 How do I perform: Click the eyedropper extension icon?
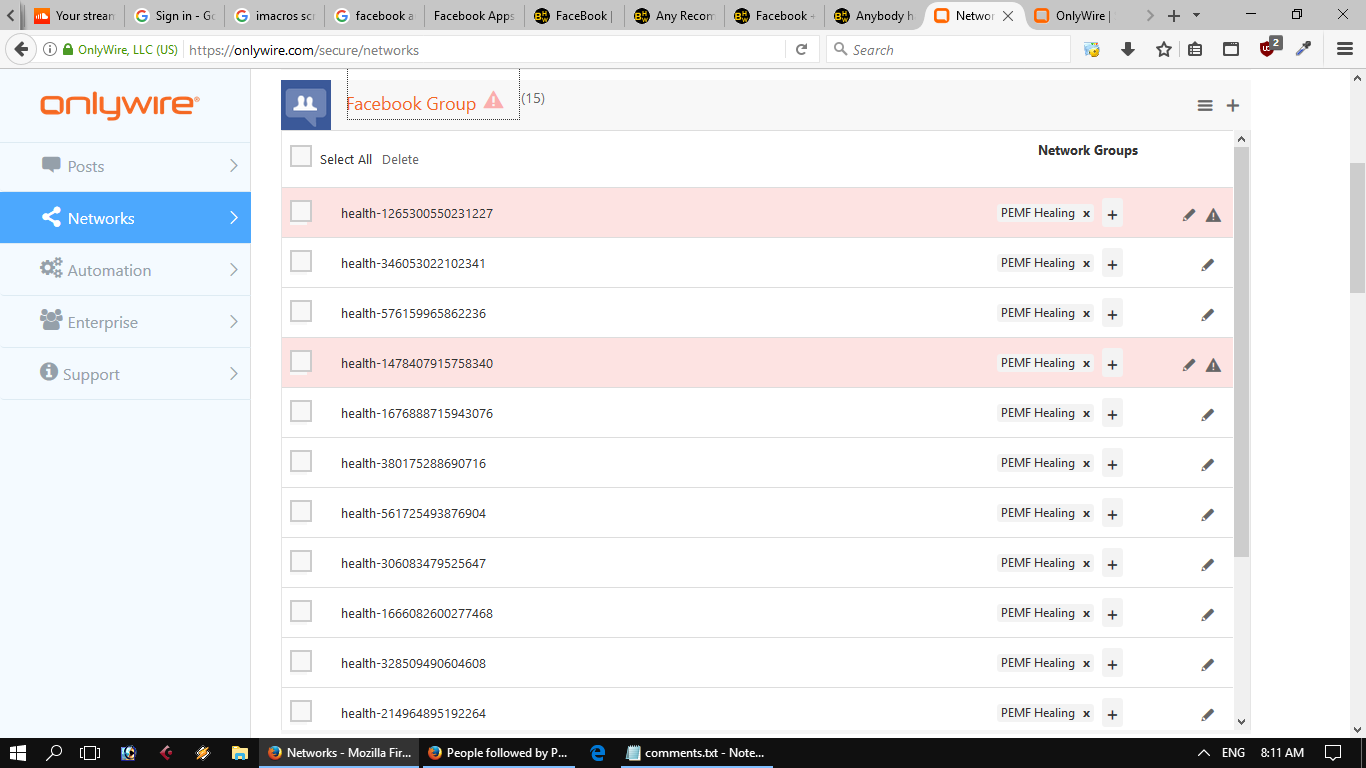(x=1303, y=49)
